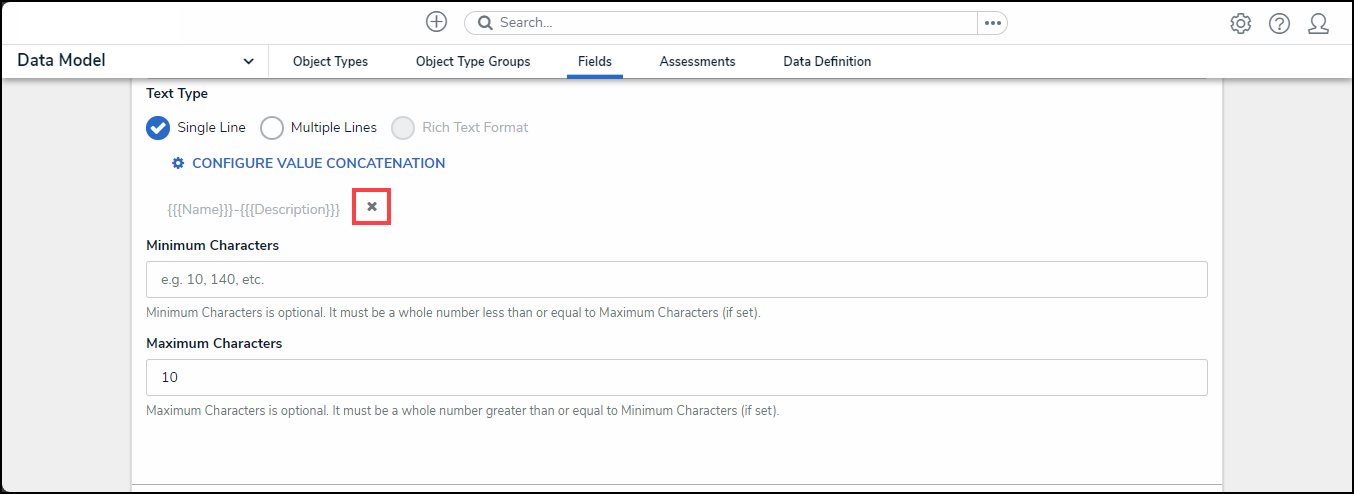
Task: Open the help question mark icon
Action: click(1279, 24)
